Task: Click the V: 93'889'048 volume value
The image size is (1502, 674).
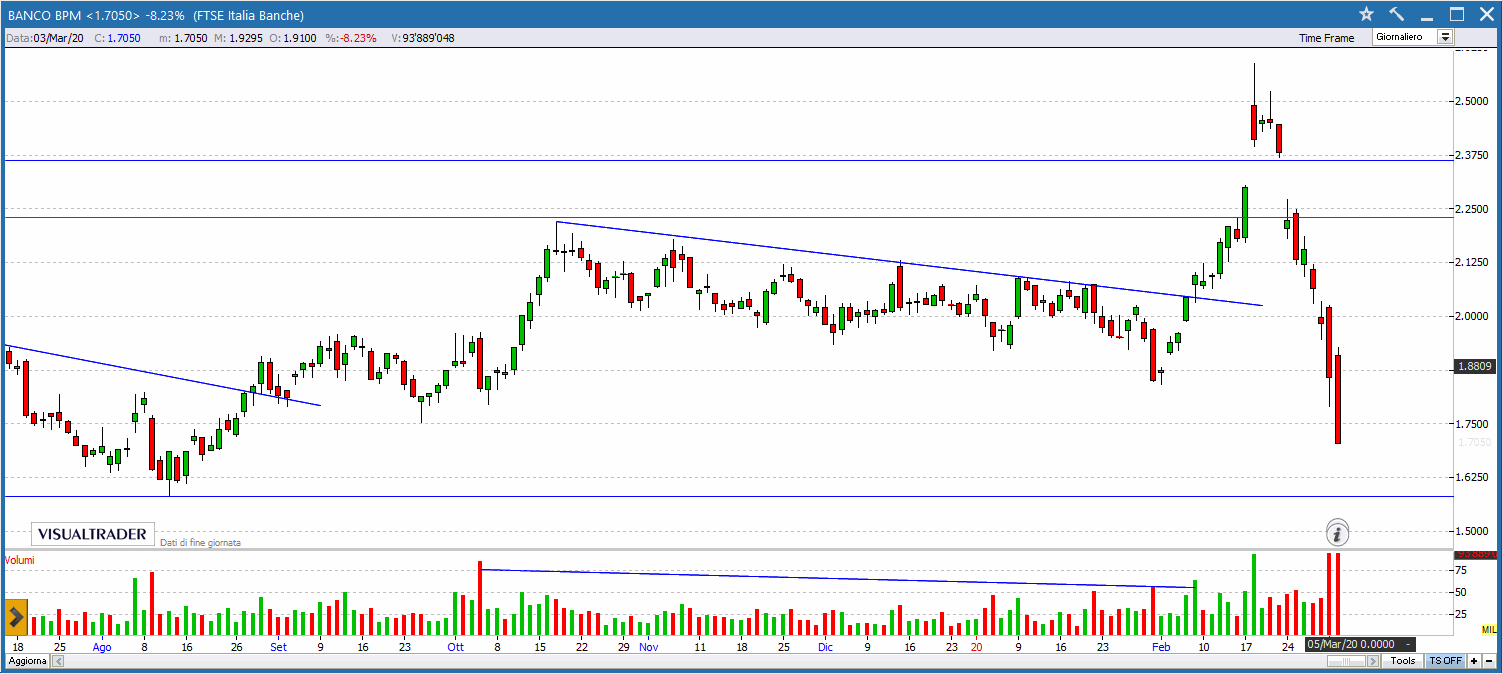Action: coord(423,38)
